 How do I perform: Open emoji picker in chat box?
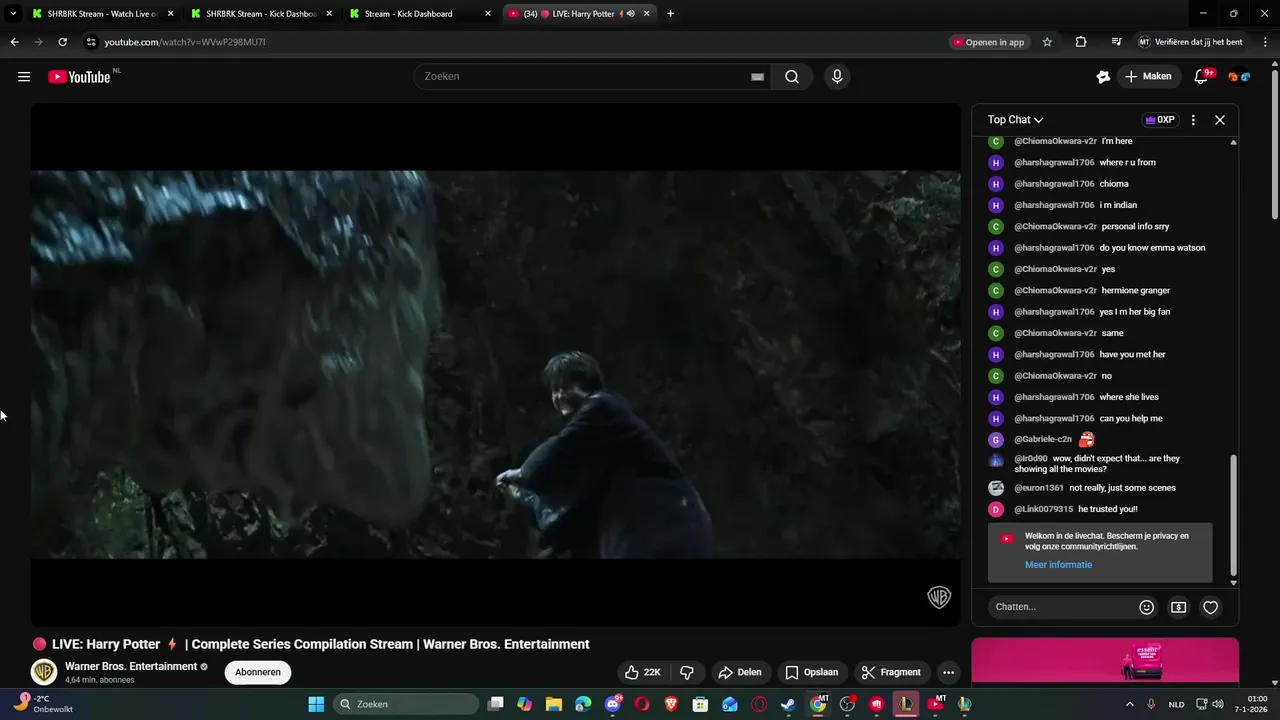pos(1147,607)
